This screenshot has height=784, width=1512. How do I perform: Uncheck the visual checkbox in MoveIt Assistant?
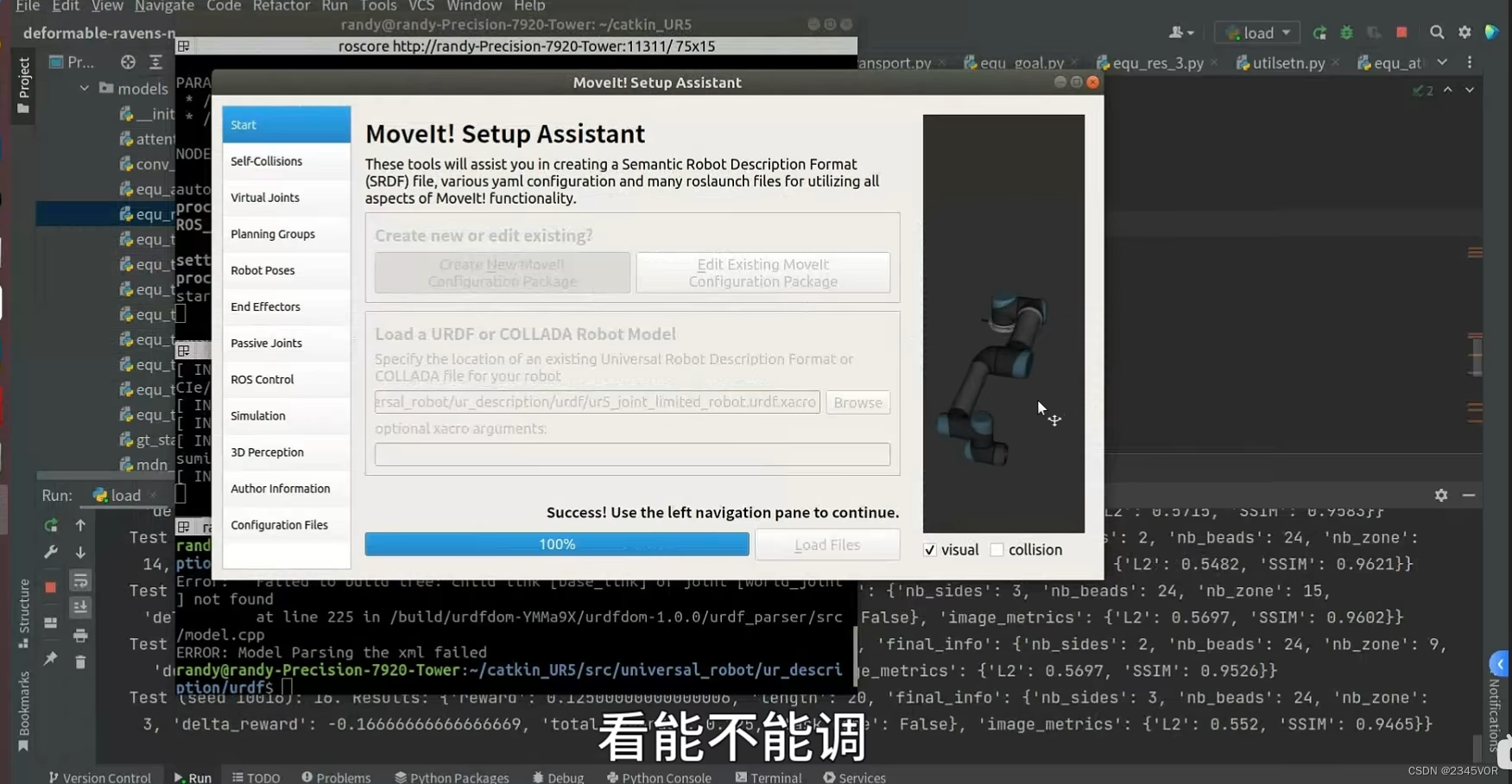[x=930, y=550]
